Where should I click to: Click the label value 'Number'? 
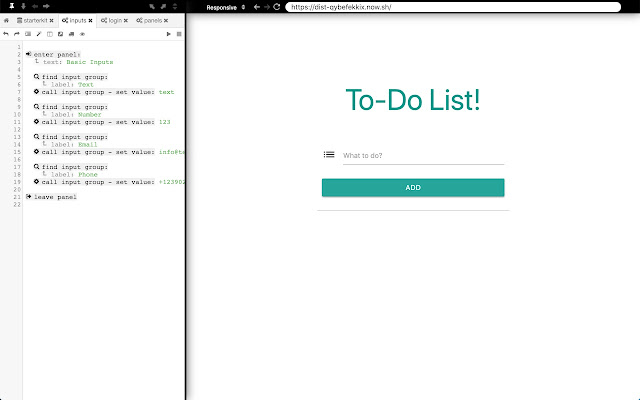(89, 115)
